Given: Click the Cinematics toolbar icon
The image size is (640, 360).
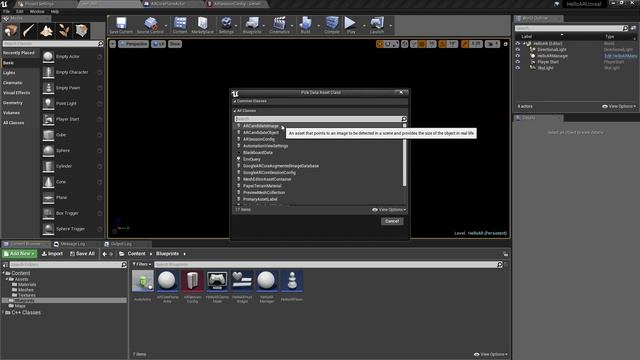Looking at the screenshot, I should 279,25.
